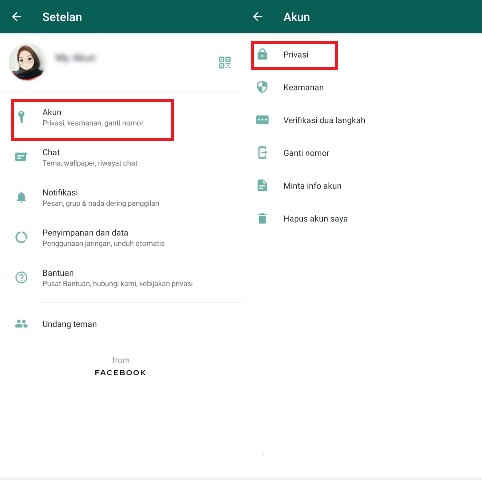
Task: Choose Ganti nomor
Action: [361, 153]
